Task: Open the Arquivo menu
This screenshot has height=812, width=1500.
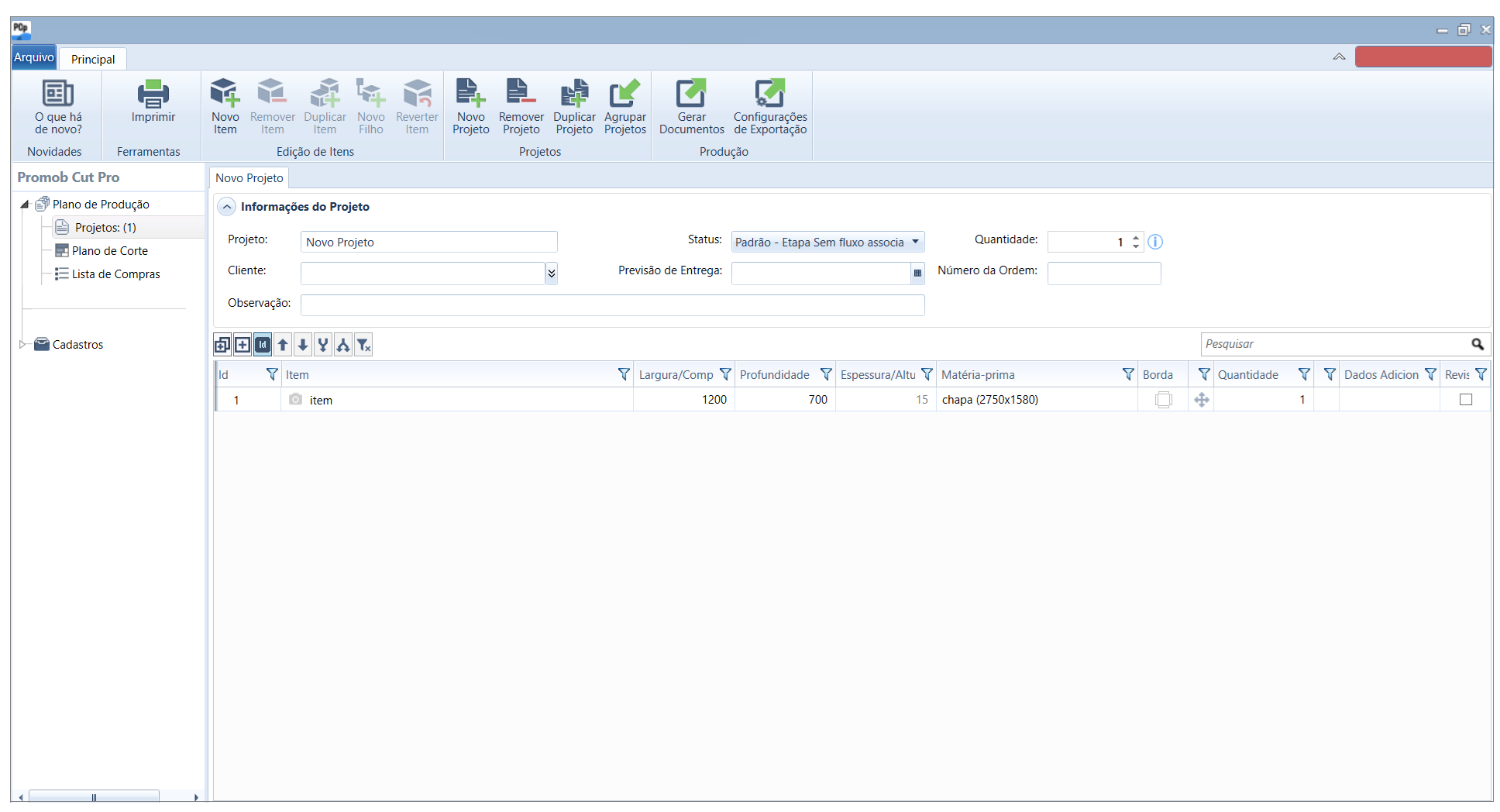Action: coord(33,57)
